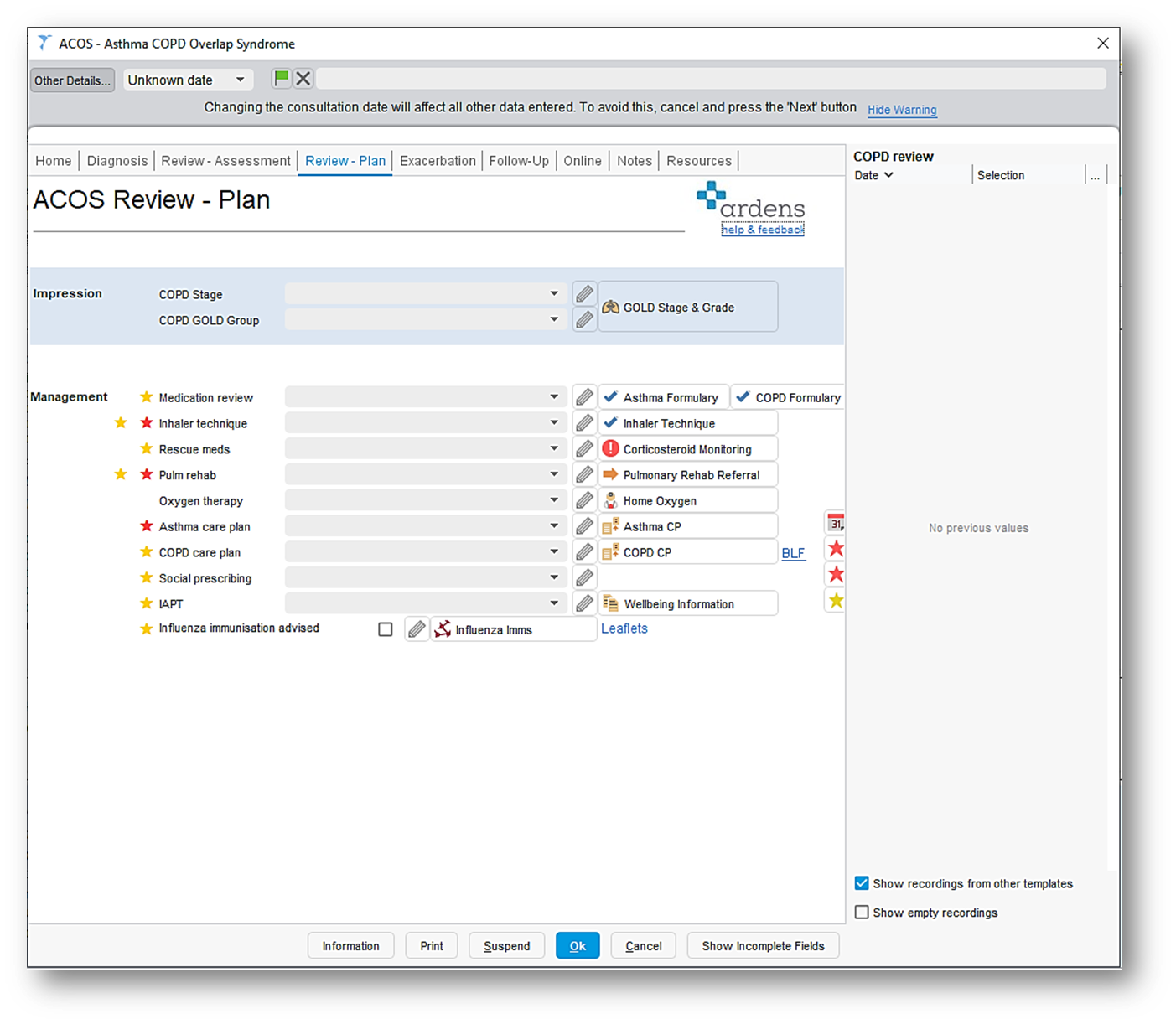Expand the Unknown date dropdown
Screen dimensions: 1176x1024
pyautogui.click(x=240, y=80)
